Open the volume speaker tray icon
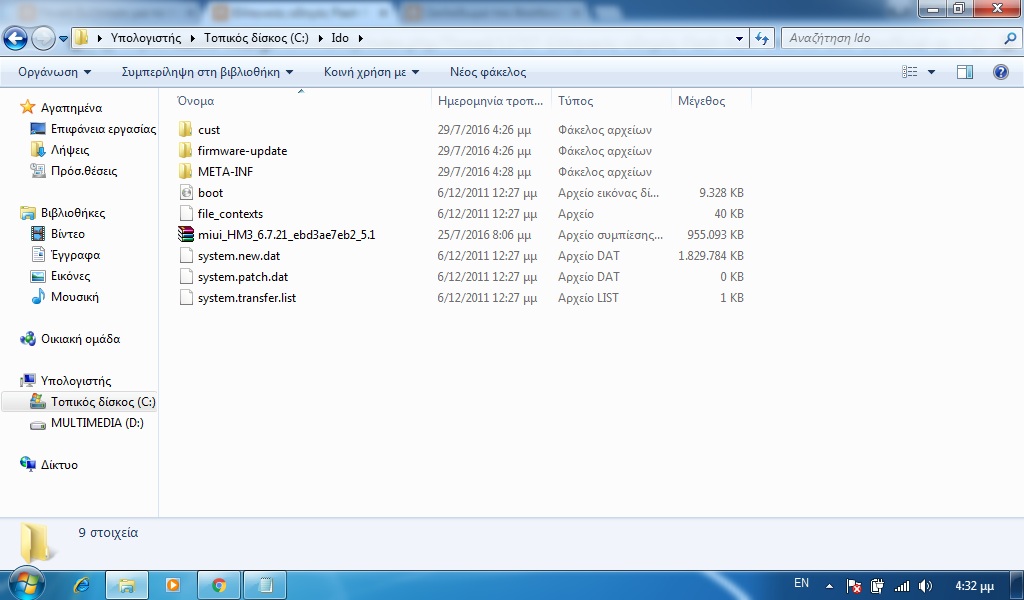 pyautogui.click(x=925, y=586)
